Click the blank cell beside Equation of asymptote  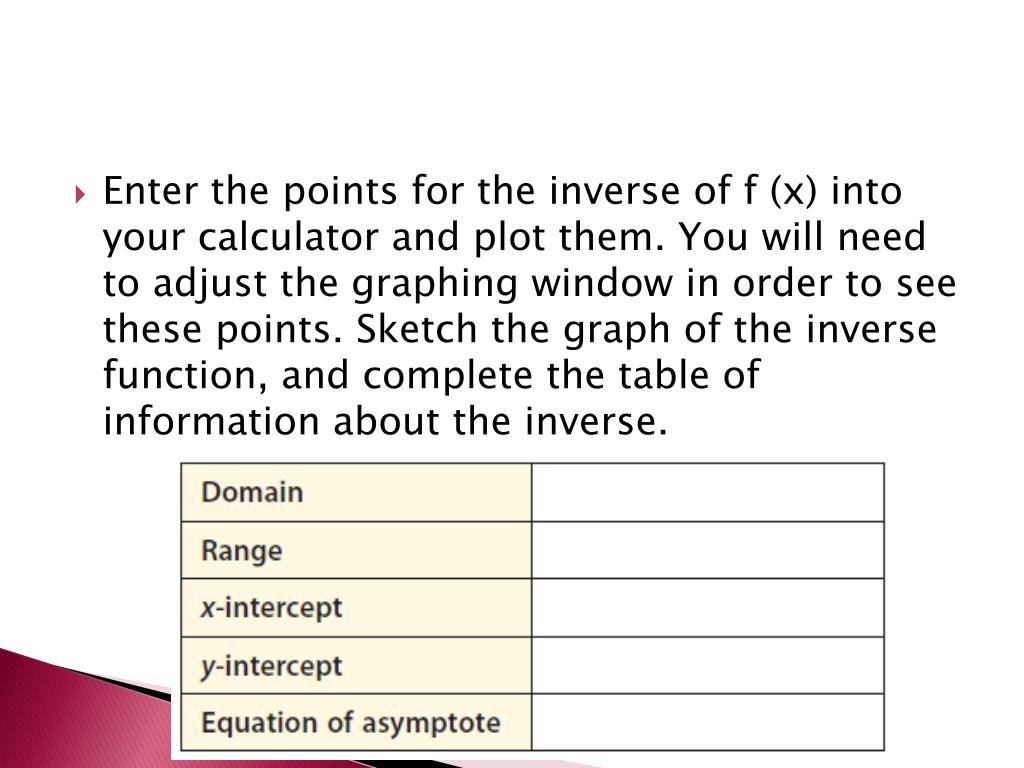[x=708, y=722]
